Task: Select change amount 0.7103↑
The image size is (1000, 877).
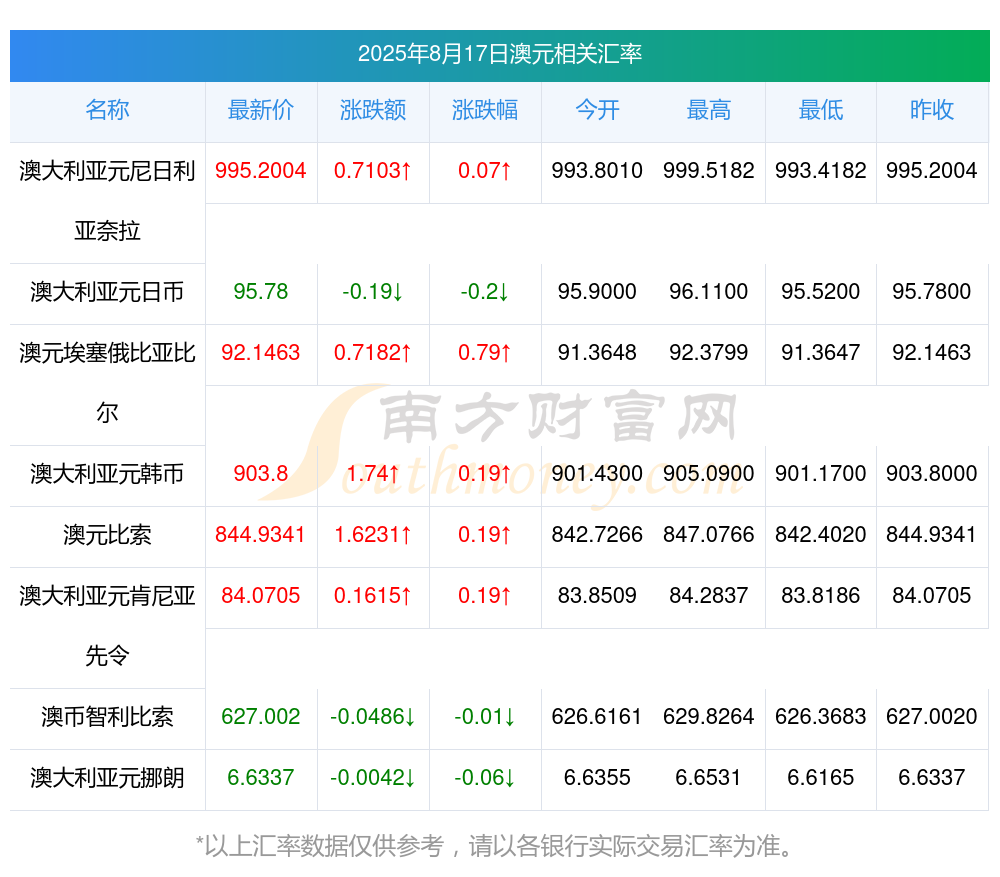Action: (373, 171)
